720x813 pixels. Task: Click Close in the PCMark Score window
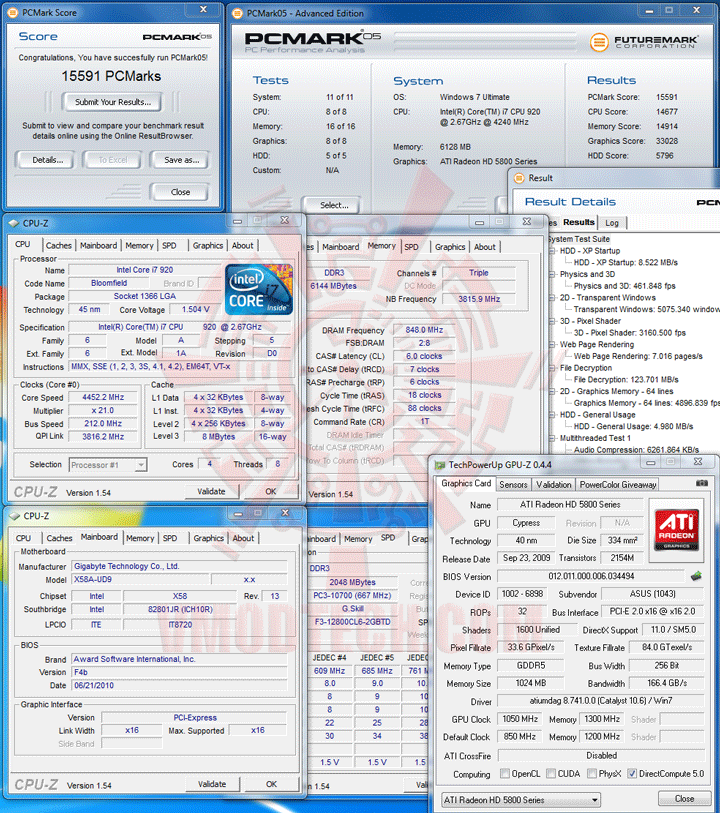(x=180, y=192)
